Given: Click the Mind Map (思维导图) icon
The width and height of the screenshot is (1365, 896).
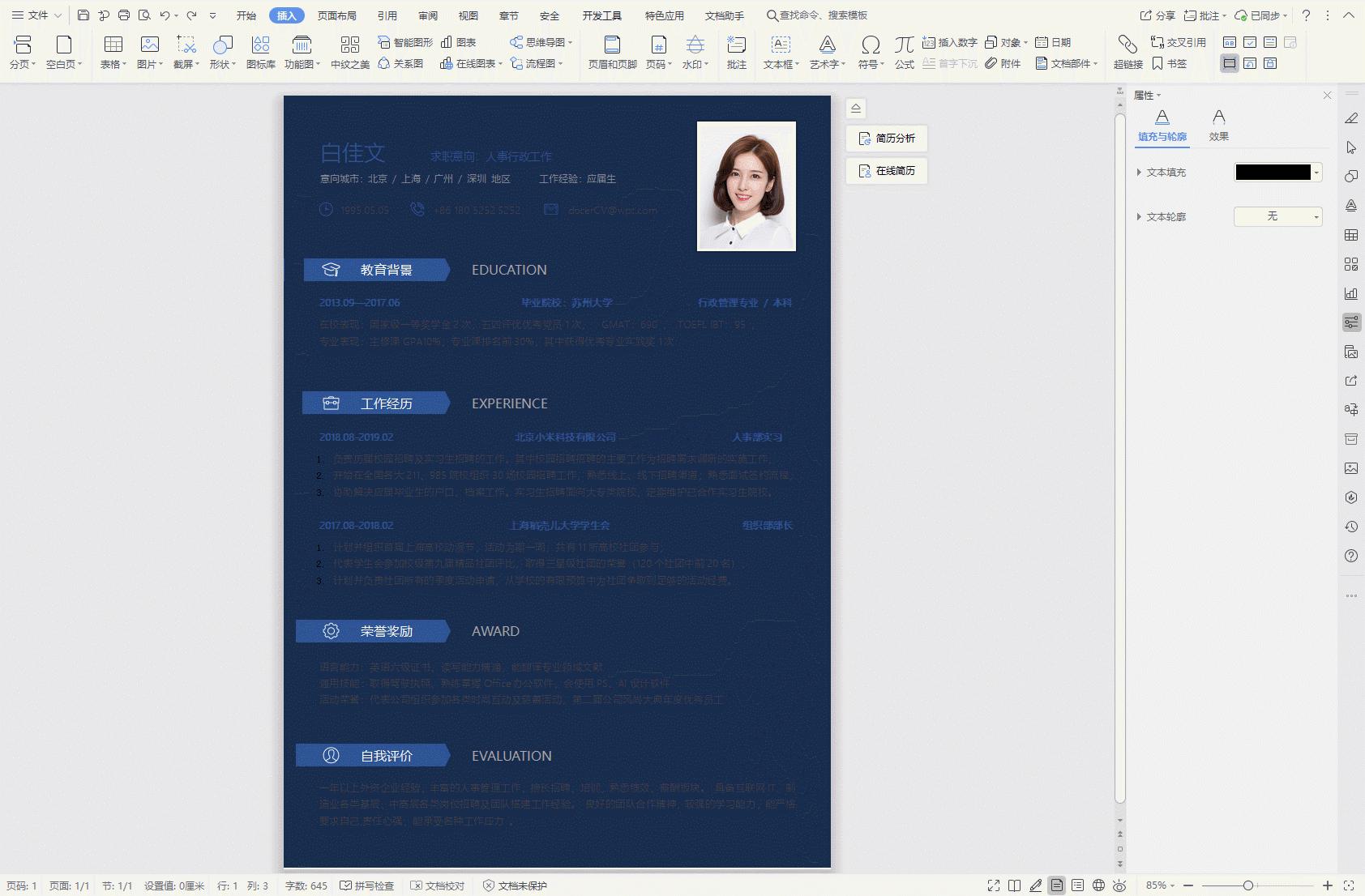Looking at the screenshot, I should (540, 42).
